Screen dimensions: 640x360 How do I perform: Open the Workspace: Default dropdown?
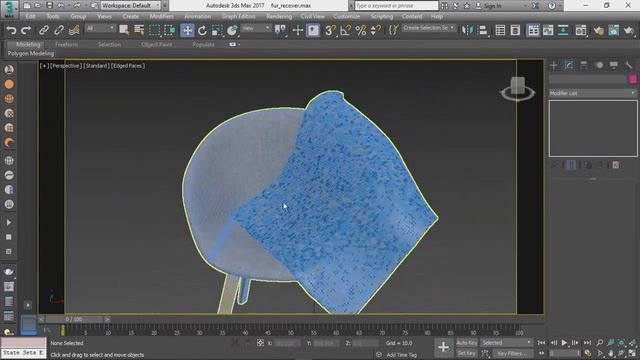[x=131, y=6]
